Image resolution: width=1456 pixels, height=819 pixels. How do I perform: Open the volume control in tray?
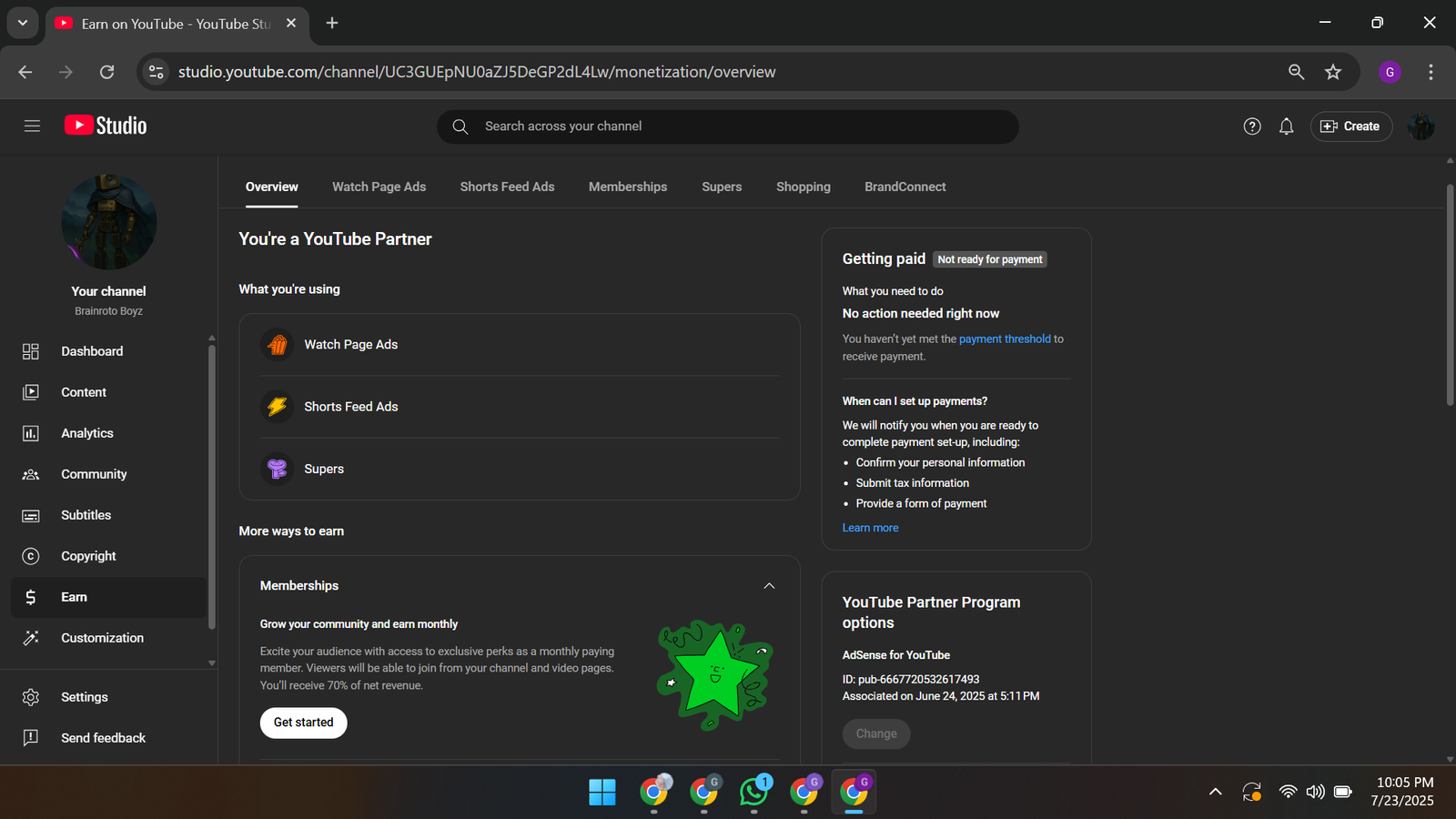(1315, 792)
